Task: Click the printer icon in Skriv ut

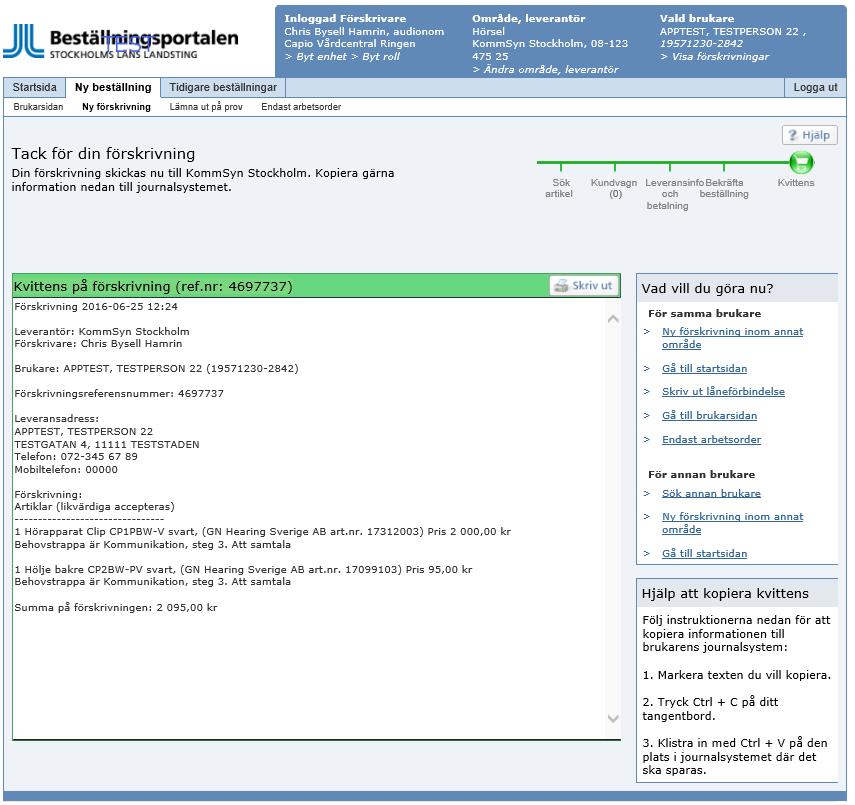Action: coord(561,286)
